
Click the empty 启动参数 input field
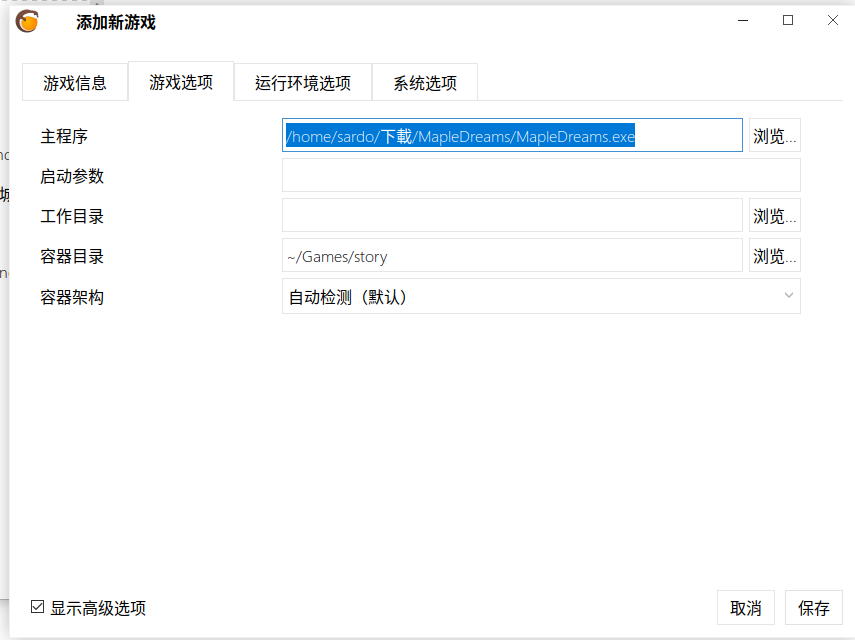(x=541, y=175)
